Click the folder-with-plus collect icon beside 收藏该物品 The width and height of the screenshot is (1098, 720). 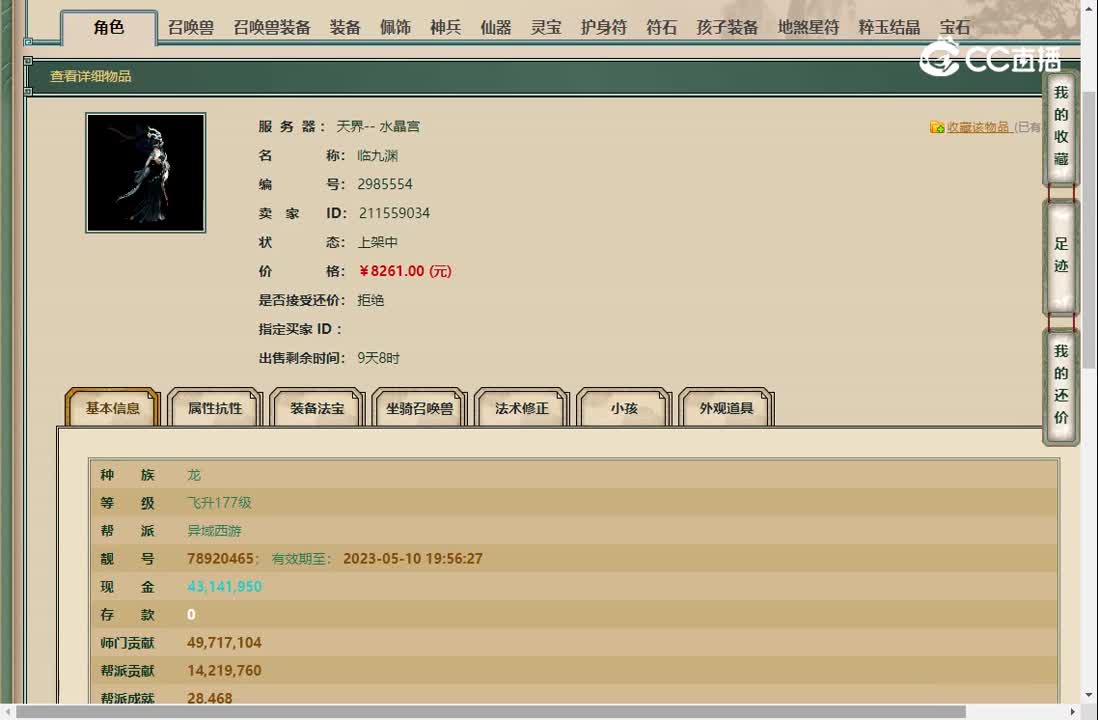click(936, 128)
